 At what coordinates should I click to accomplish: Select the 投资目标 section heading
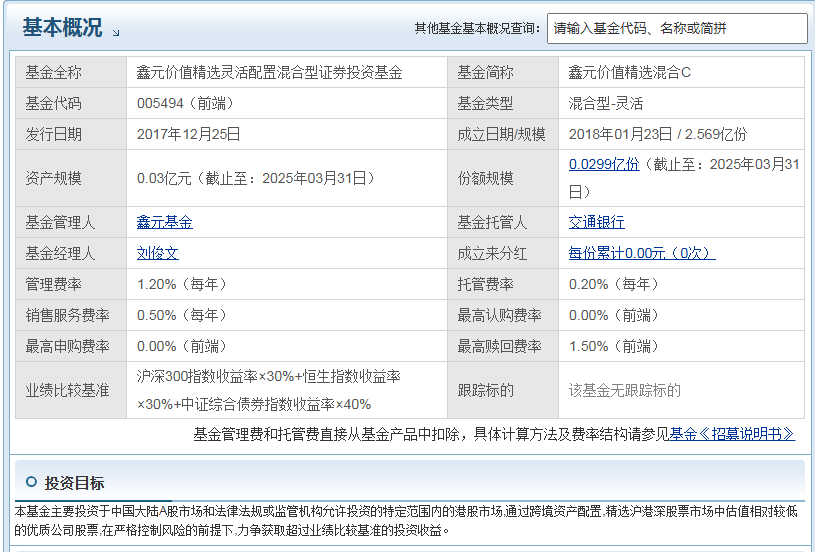[x=74, y=483]
